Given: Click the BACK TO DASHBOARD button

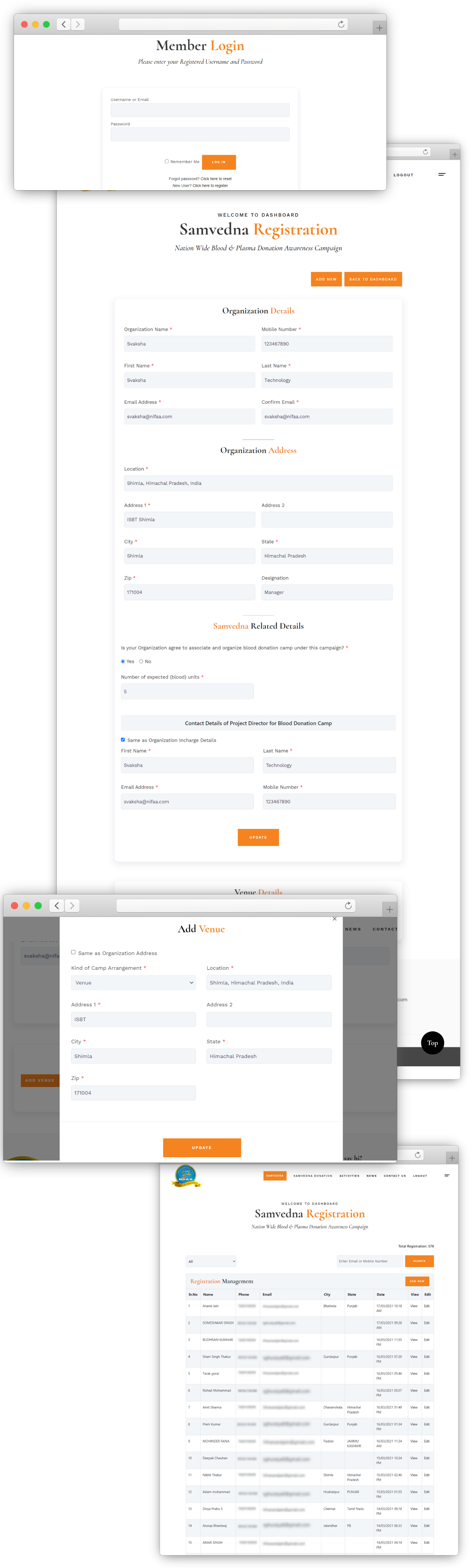Looking at the screenshot, I should tap(373, 280).
